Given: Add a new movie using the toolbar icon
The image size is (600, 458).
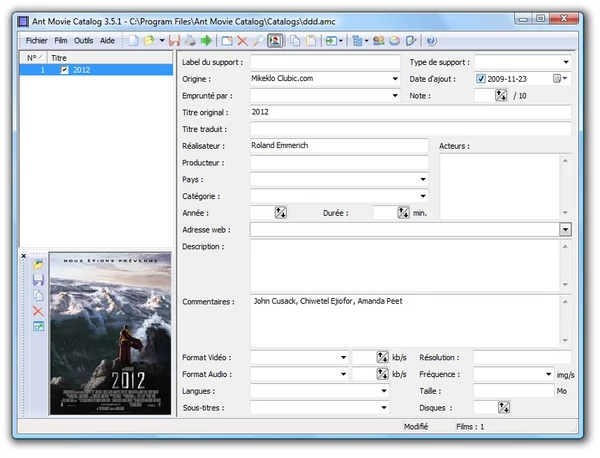Looking at the screenshot, I should (x=227, y=41).
